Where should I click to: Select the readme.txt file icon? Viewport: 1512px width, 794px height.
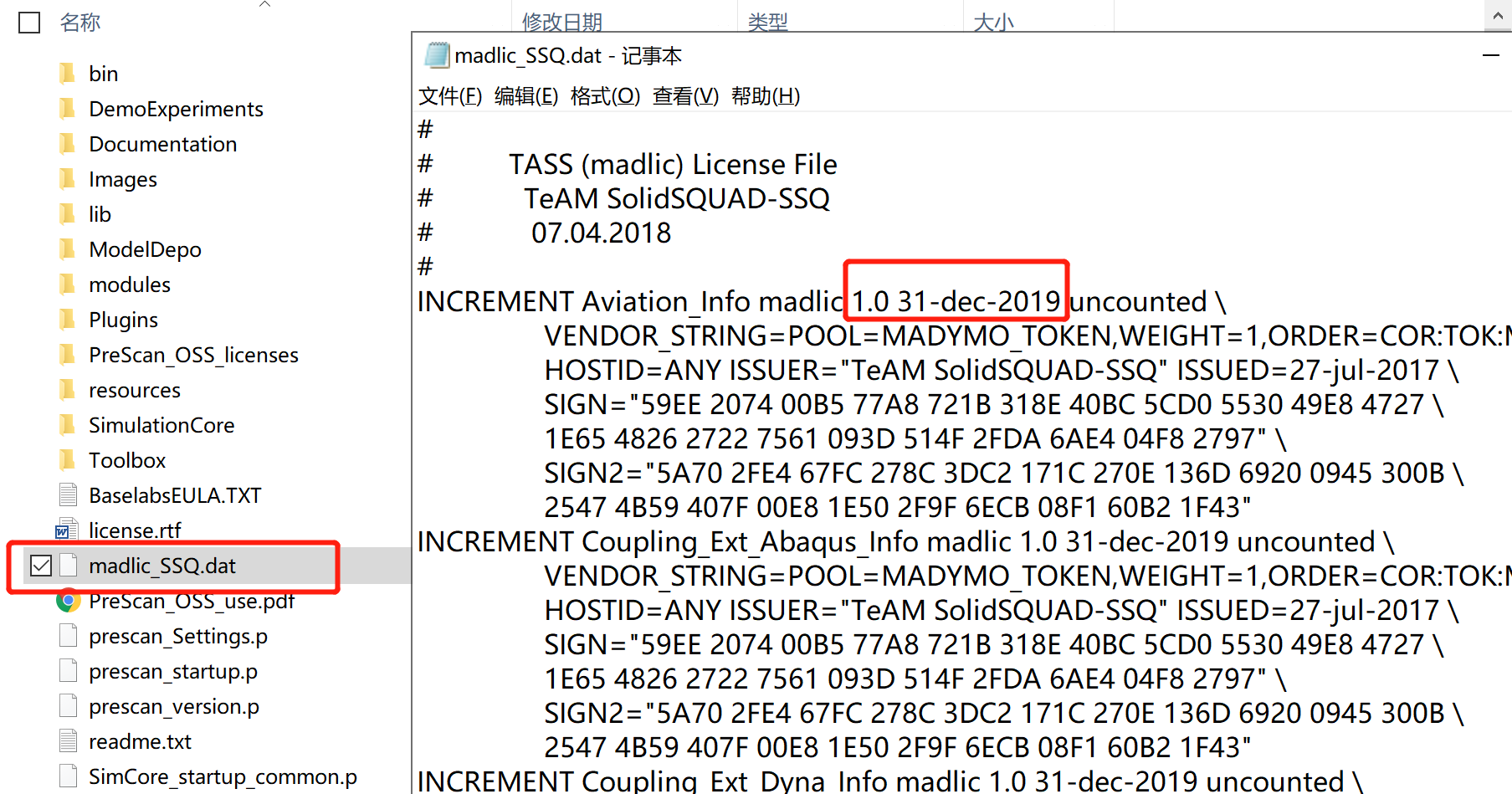click(x=69, y=741)
